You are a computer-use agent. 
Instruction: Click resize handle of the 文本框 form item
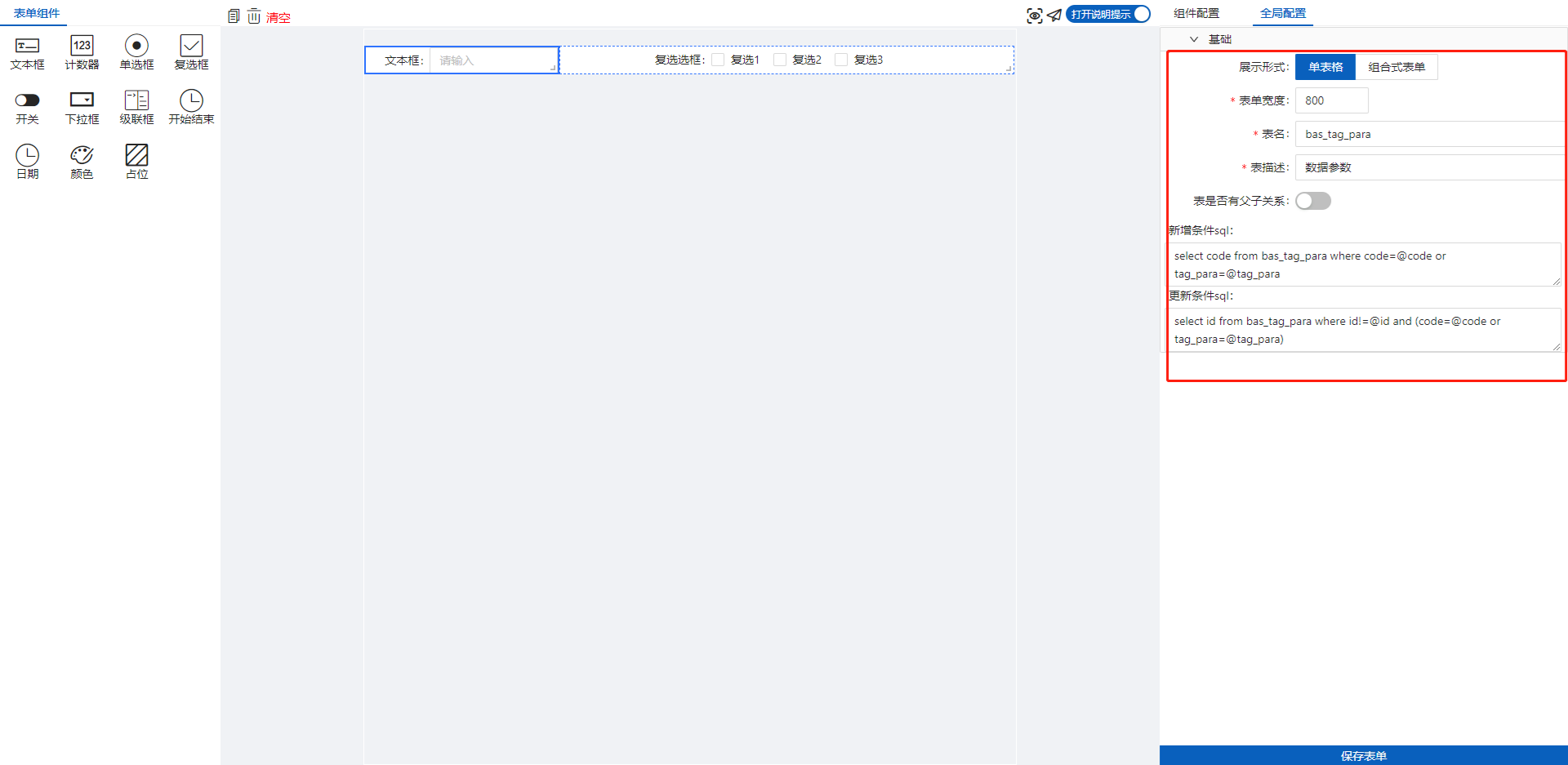(554, 69)
